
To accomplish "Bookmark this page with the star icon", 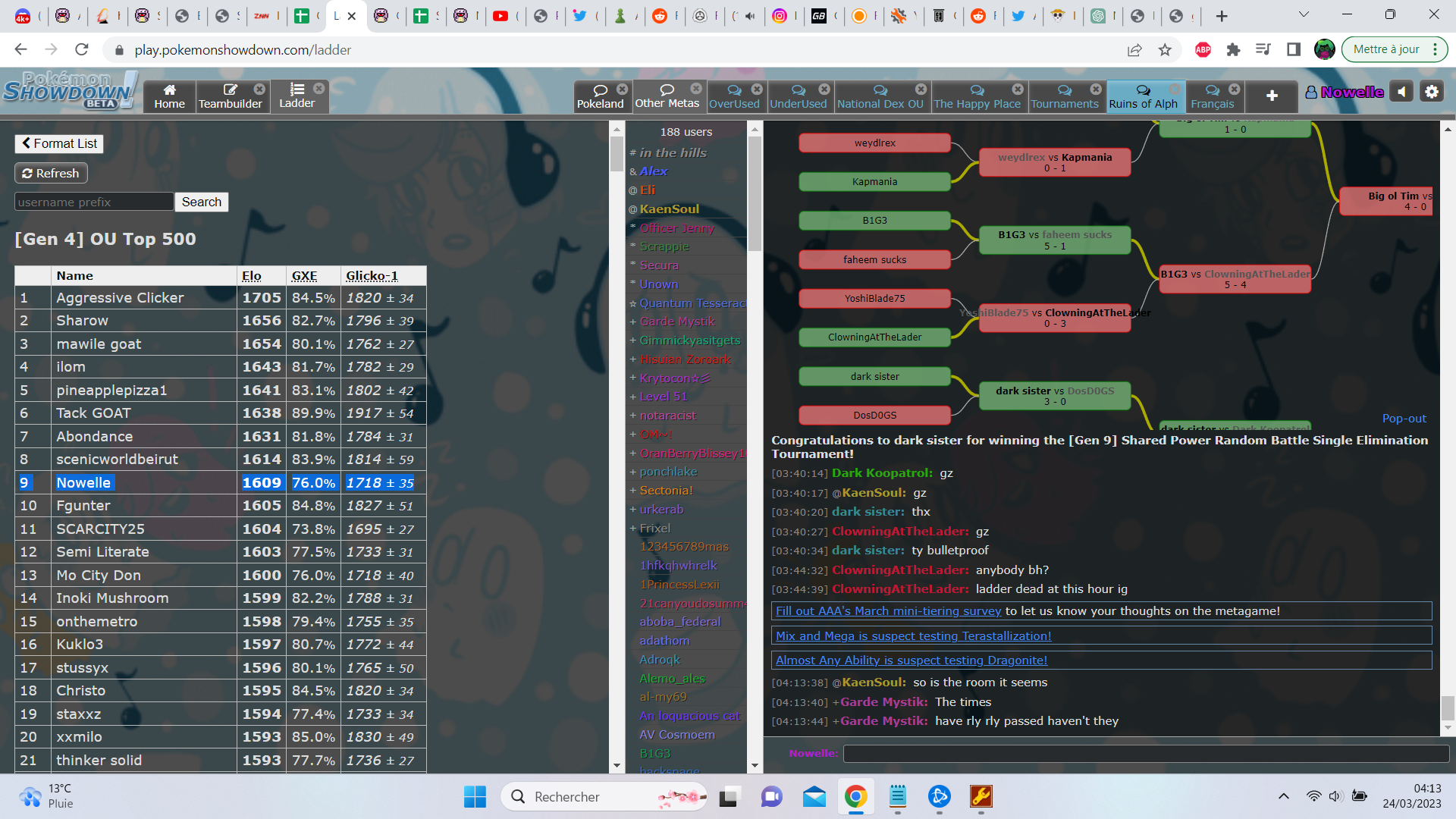I will (x=1165, y=50).
